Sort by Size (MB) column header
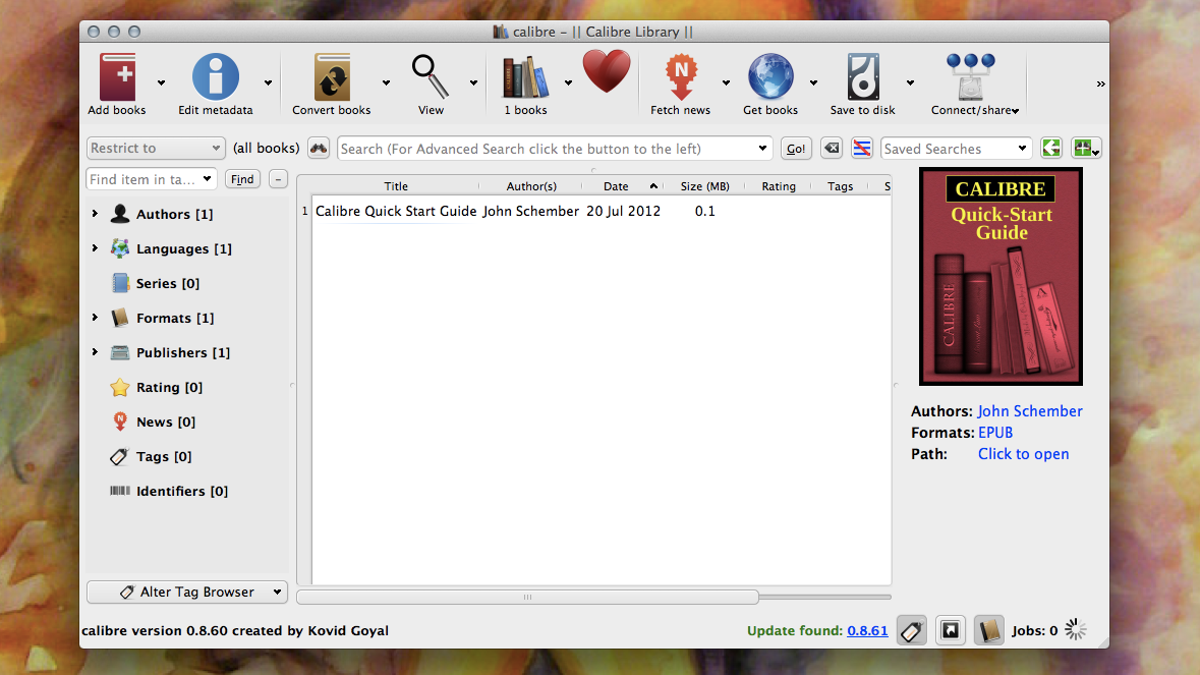This screenshot has width=1200, height=675. coord(705,186)
